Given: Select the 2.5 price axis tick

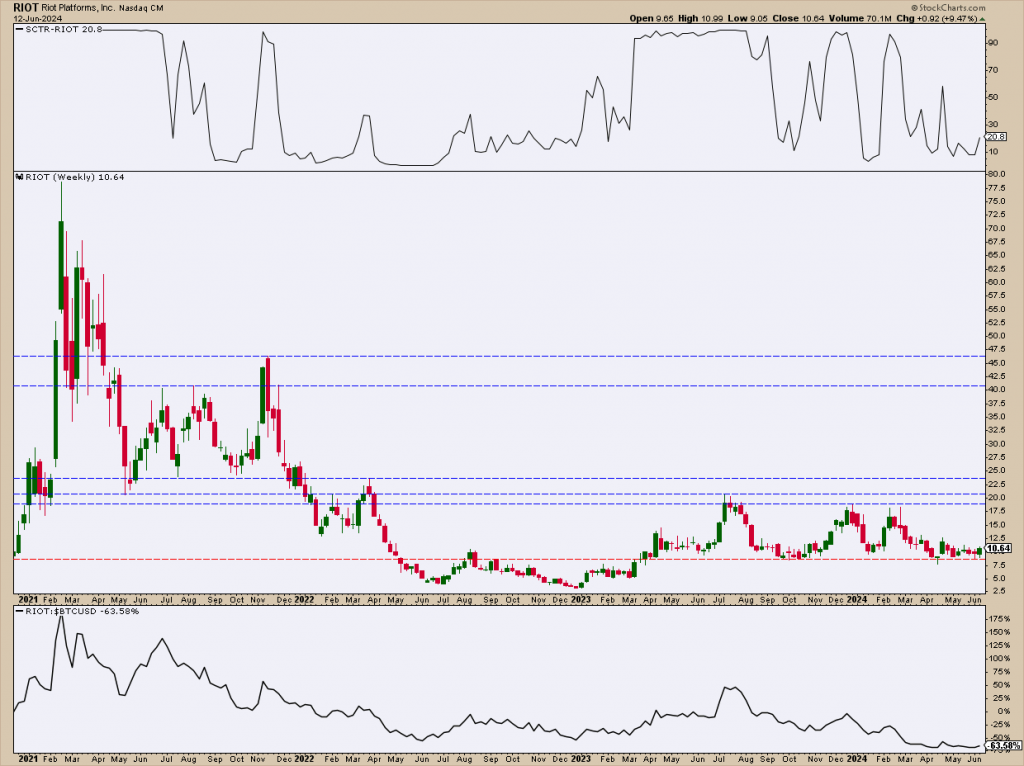Looking at the screenshot, I should tap(995, 591).
